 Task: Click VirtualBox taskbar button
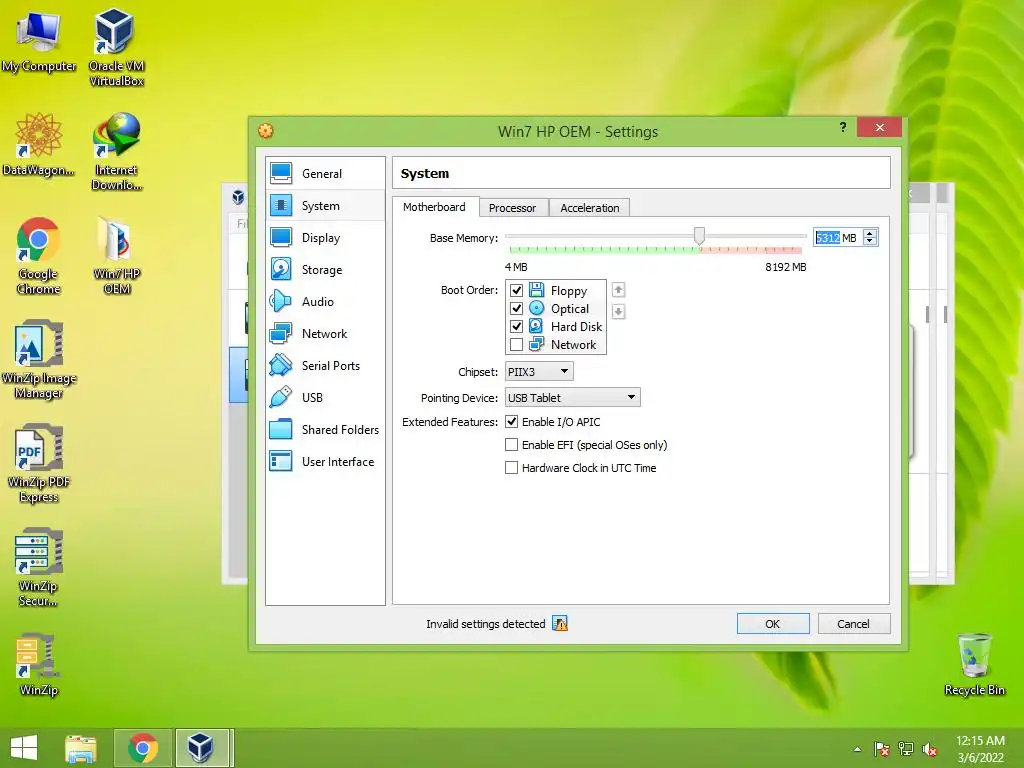coord(202,748)
